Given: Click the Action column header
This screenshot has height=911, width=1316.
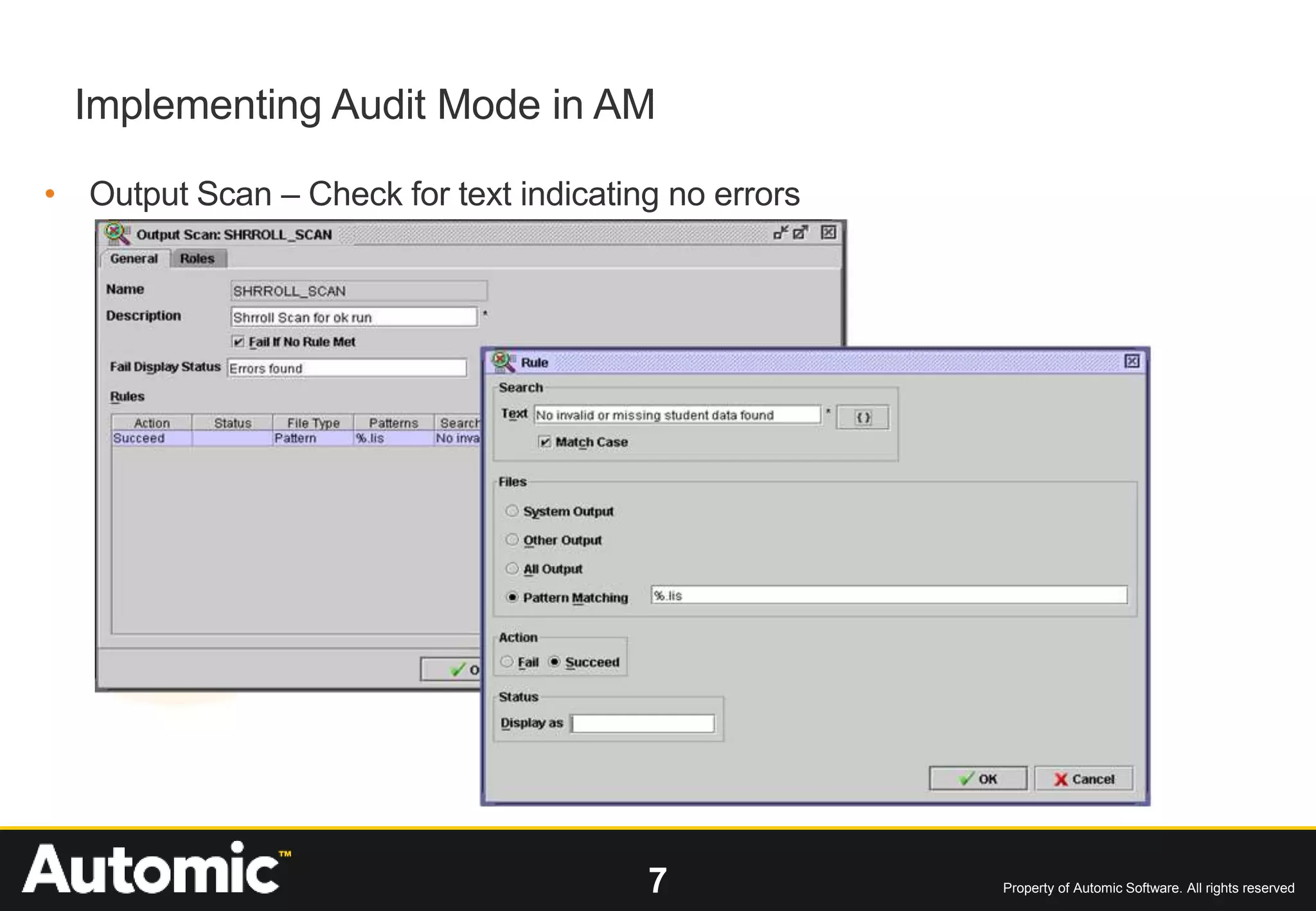Looking at the screenshot, I should tap(152, 423).
